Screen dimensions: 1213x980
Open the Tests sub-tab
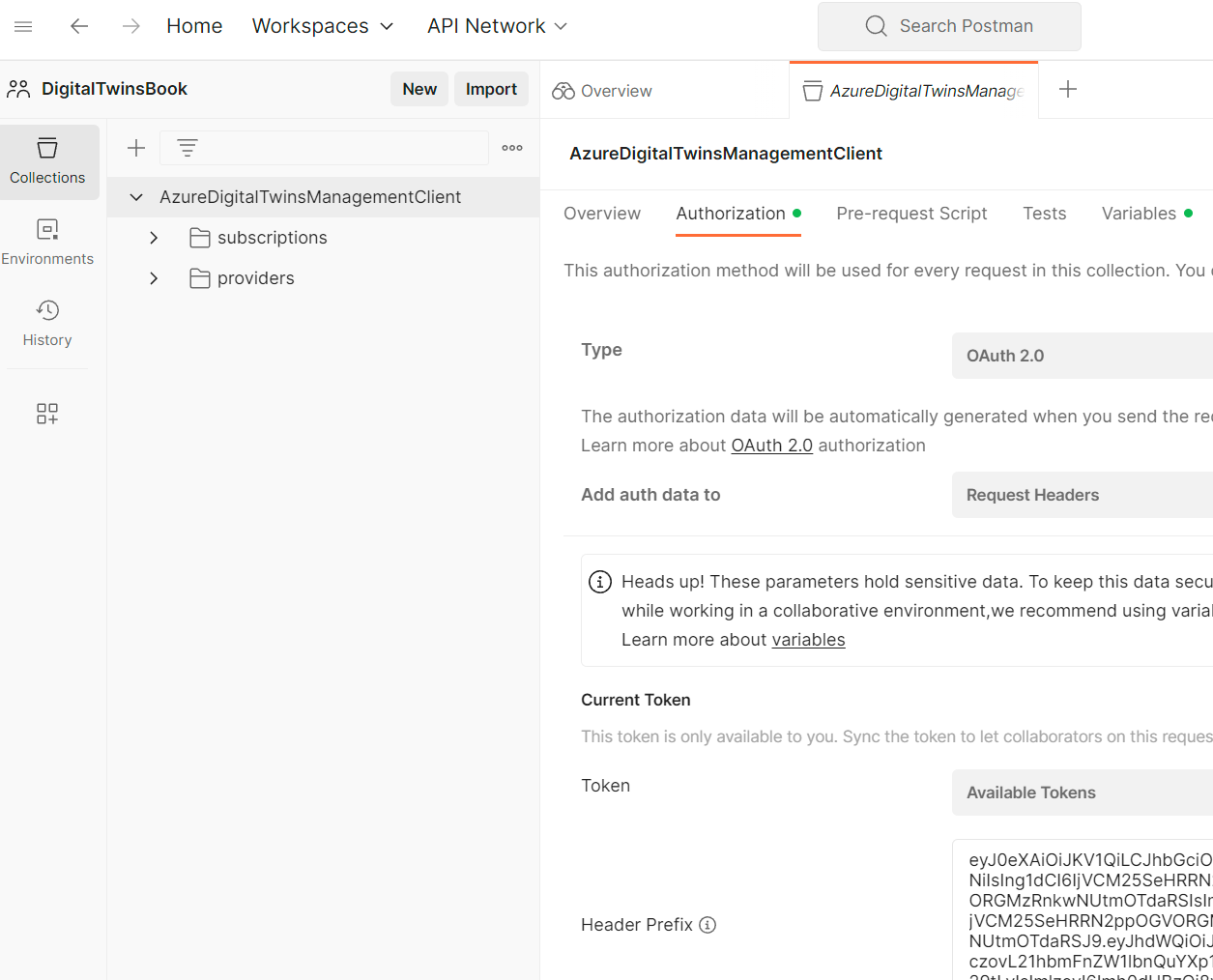click(1045, 214)
